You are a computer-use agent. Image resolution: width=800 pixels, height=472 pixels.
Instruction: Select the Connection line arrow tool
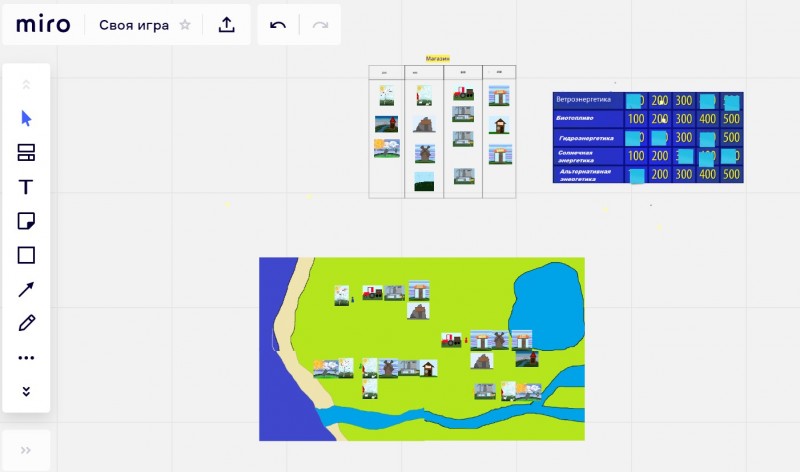coord(26,289)
